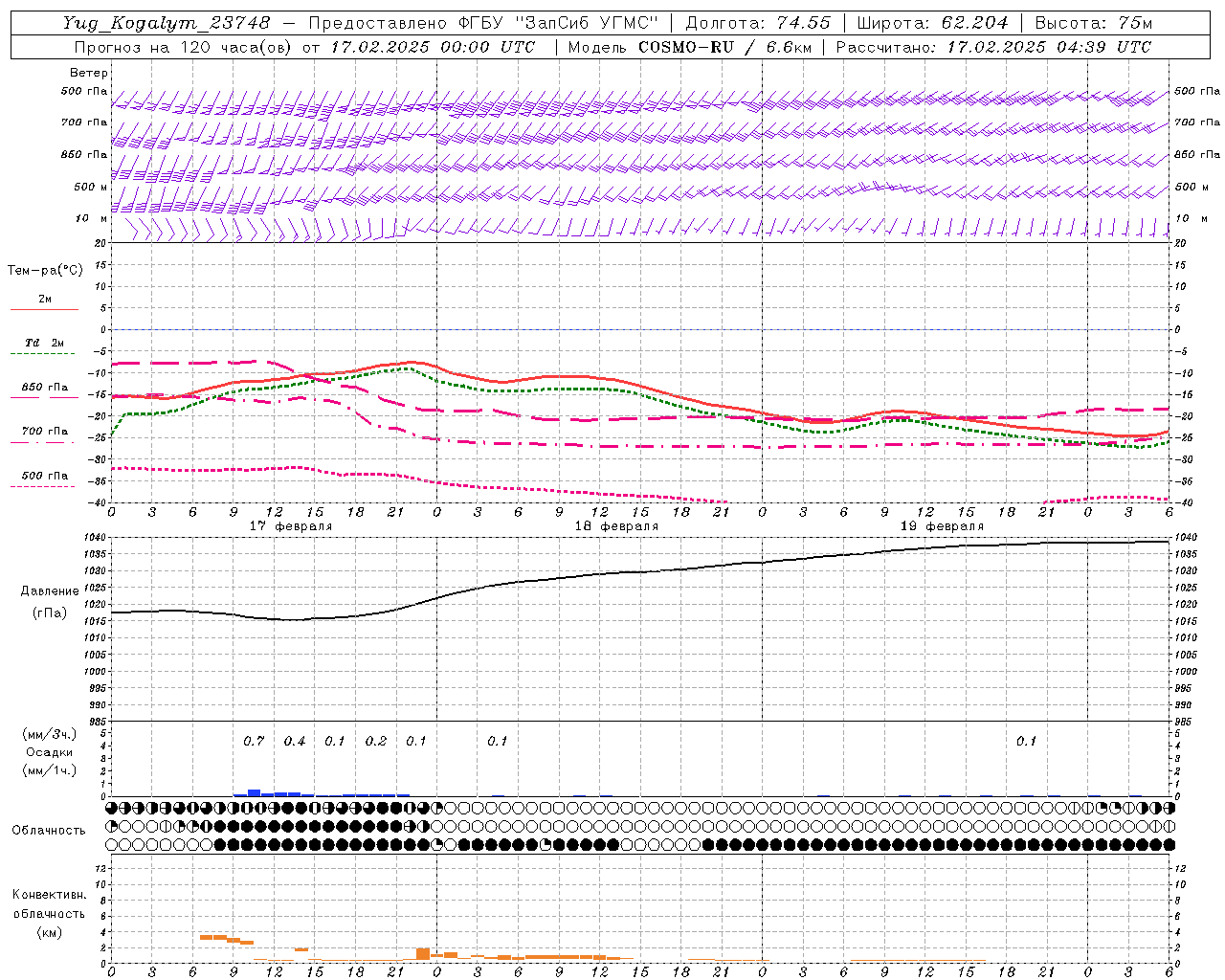Click the (гПа) unit label under Давление
Screen dimensions: 1225x980
[50, 613]
